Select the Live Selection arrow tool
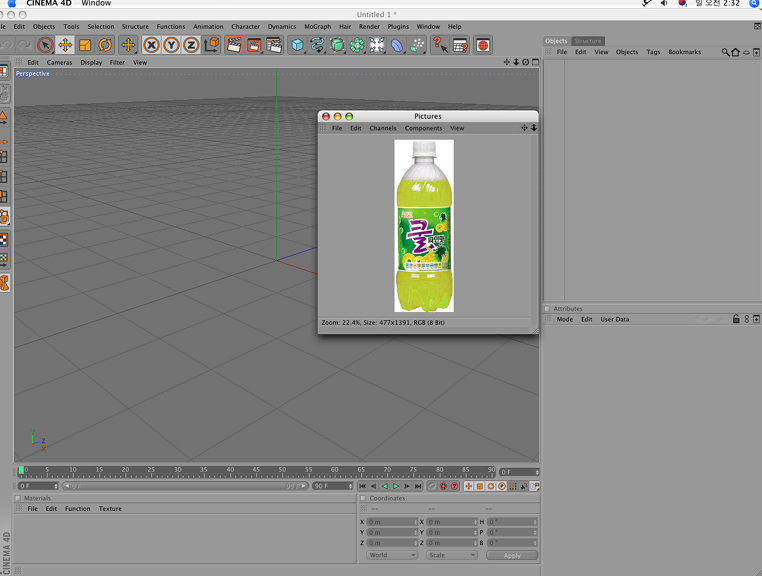The width and height of the screenshot is (762, 576). click(45, 45)
